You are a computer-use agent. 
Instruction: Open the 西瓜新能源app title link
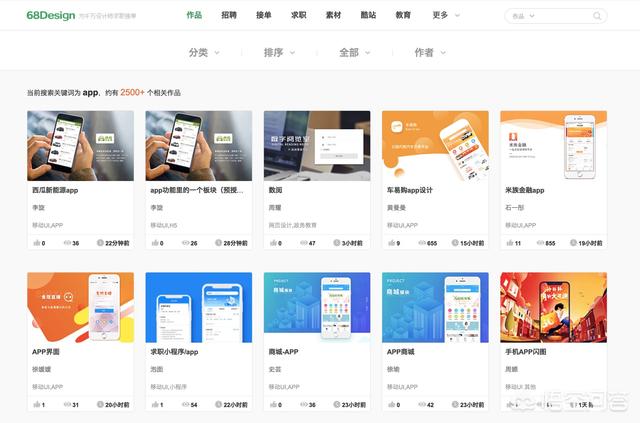55,190
